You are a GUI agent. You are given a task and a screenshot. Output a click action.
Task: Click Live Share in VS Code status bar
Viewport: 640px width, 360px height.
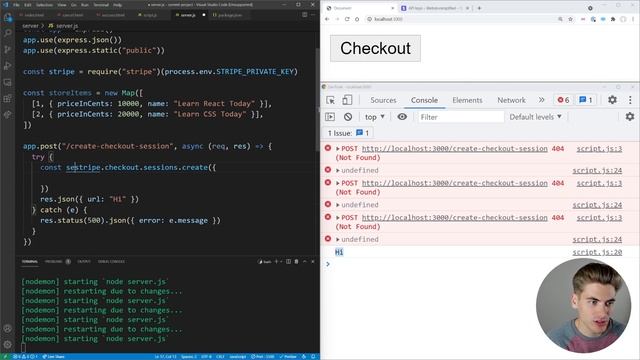click(x=53, y=356)
